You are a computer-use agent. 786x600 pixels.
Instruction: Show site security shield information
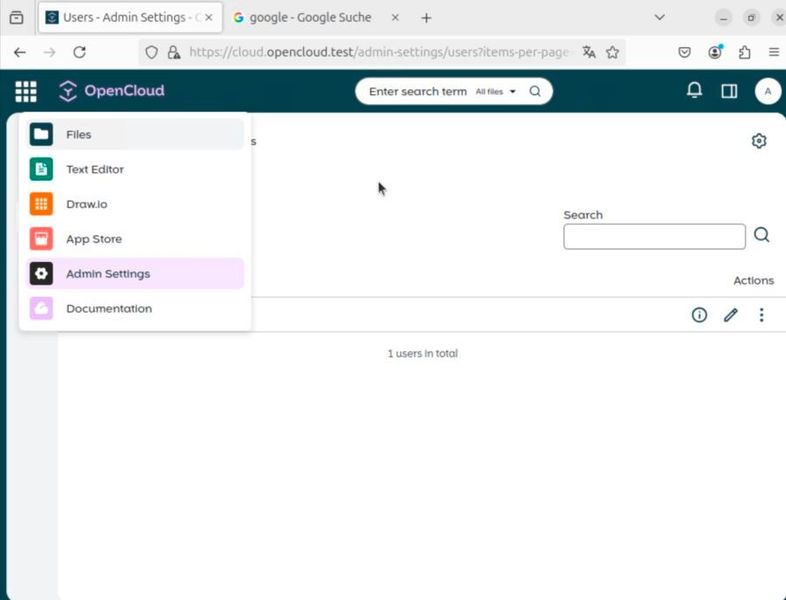point(151,52)
